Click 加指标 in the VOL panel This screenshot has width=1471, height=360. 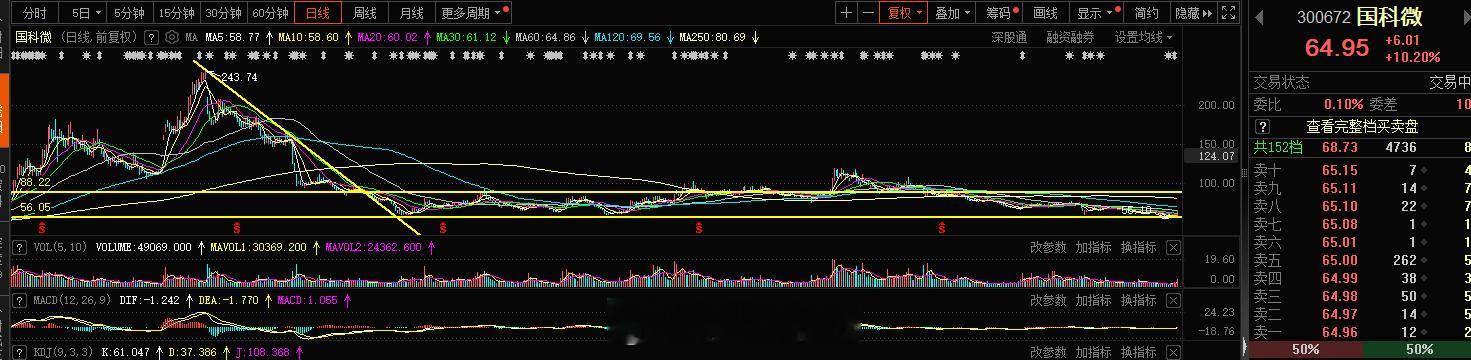(x=1094, y=247)
